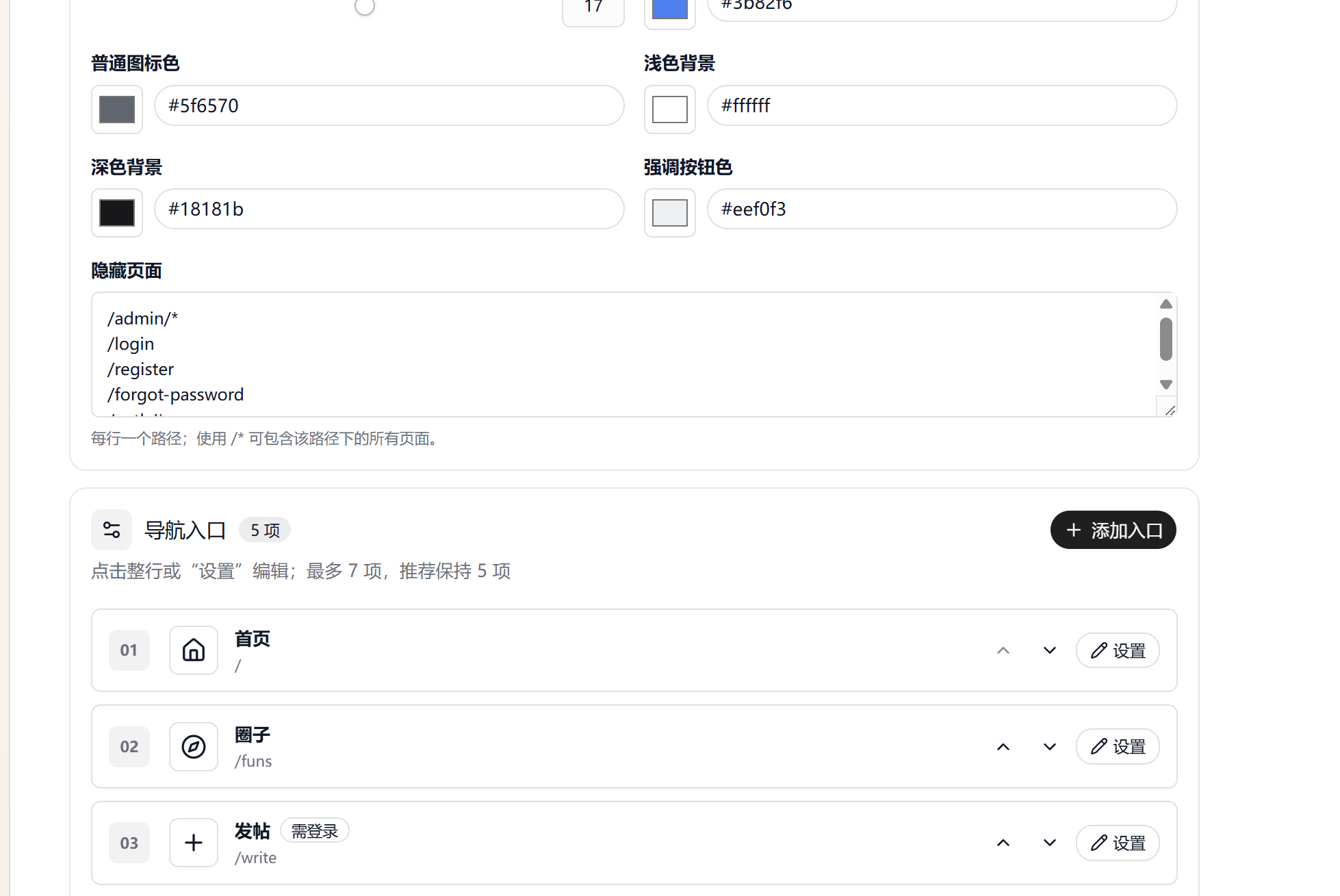Viewport: 1340px width, 896px height.
Task: Click the 首页 entry title
Action: 253,639
